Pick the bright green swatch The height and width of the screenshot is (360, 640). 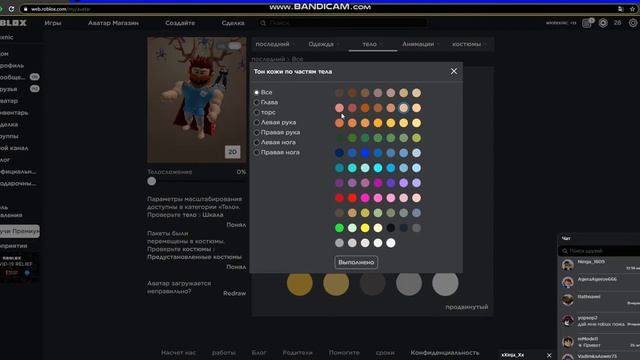339,228
